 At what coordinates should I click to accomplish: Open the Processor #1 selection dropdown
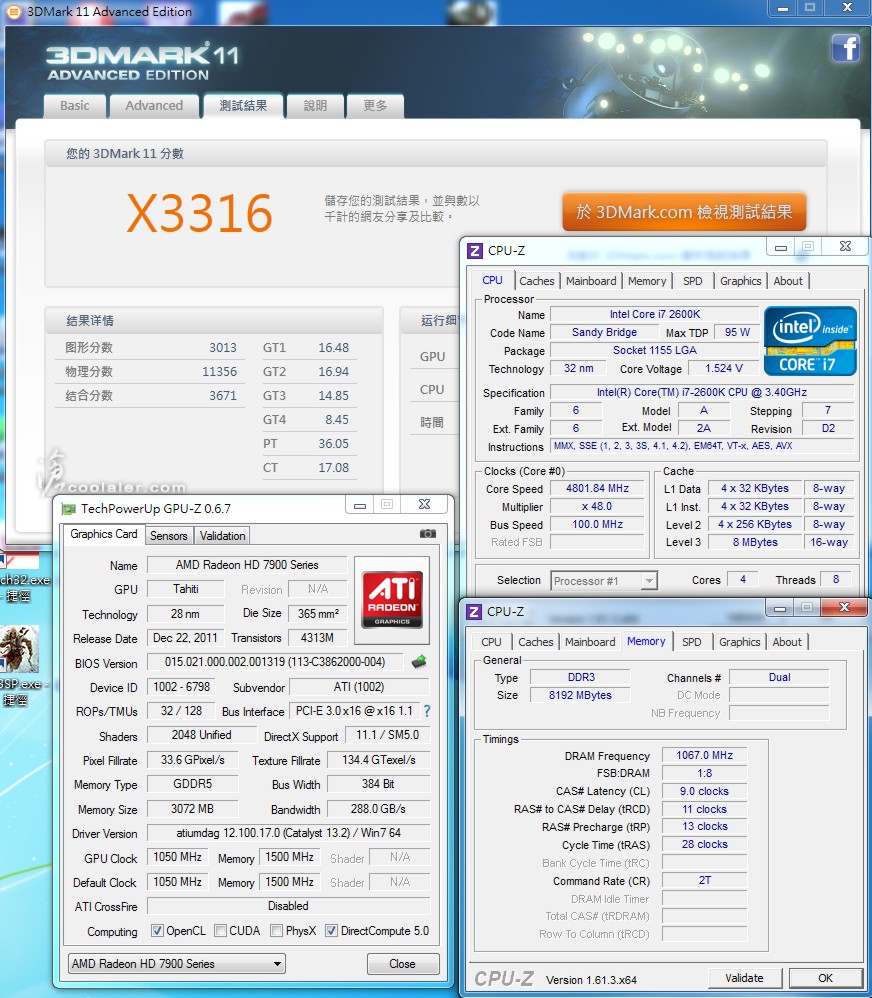pyautogui.click(x=603, y=580)
